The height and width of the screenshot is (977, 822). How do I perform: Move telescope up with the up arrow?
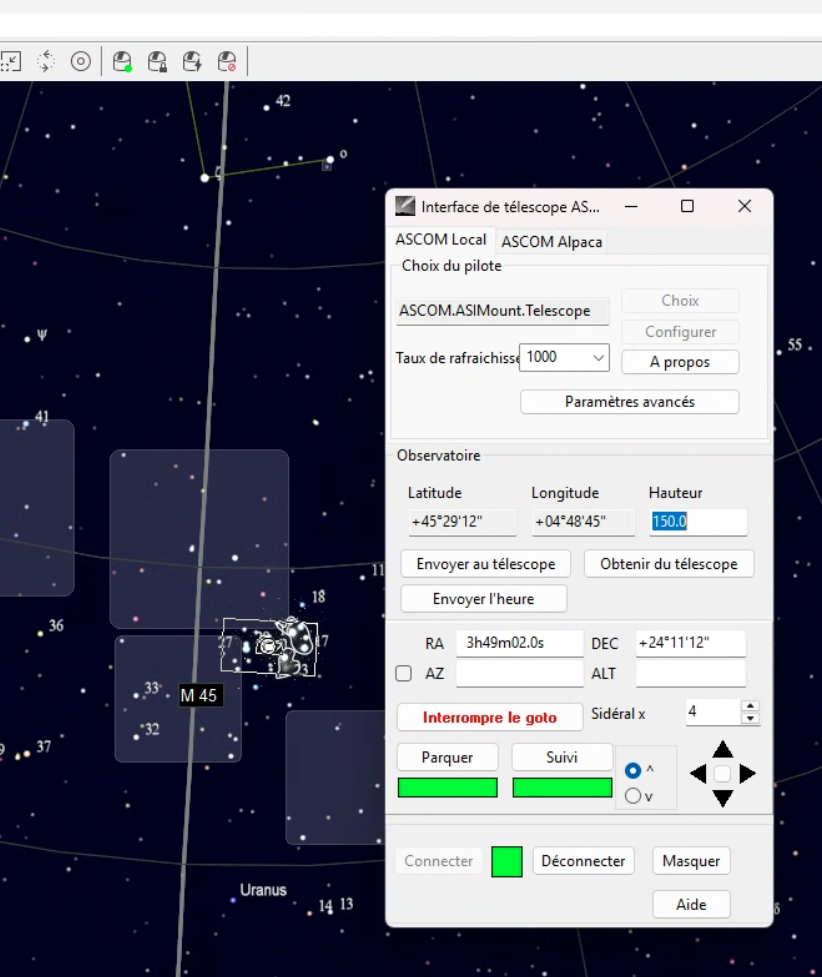[723, 749]
